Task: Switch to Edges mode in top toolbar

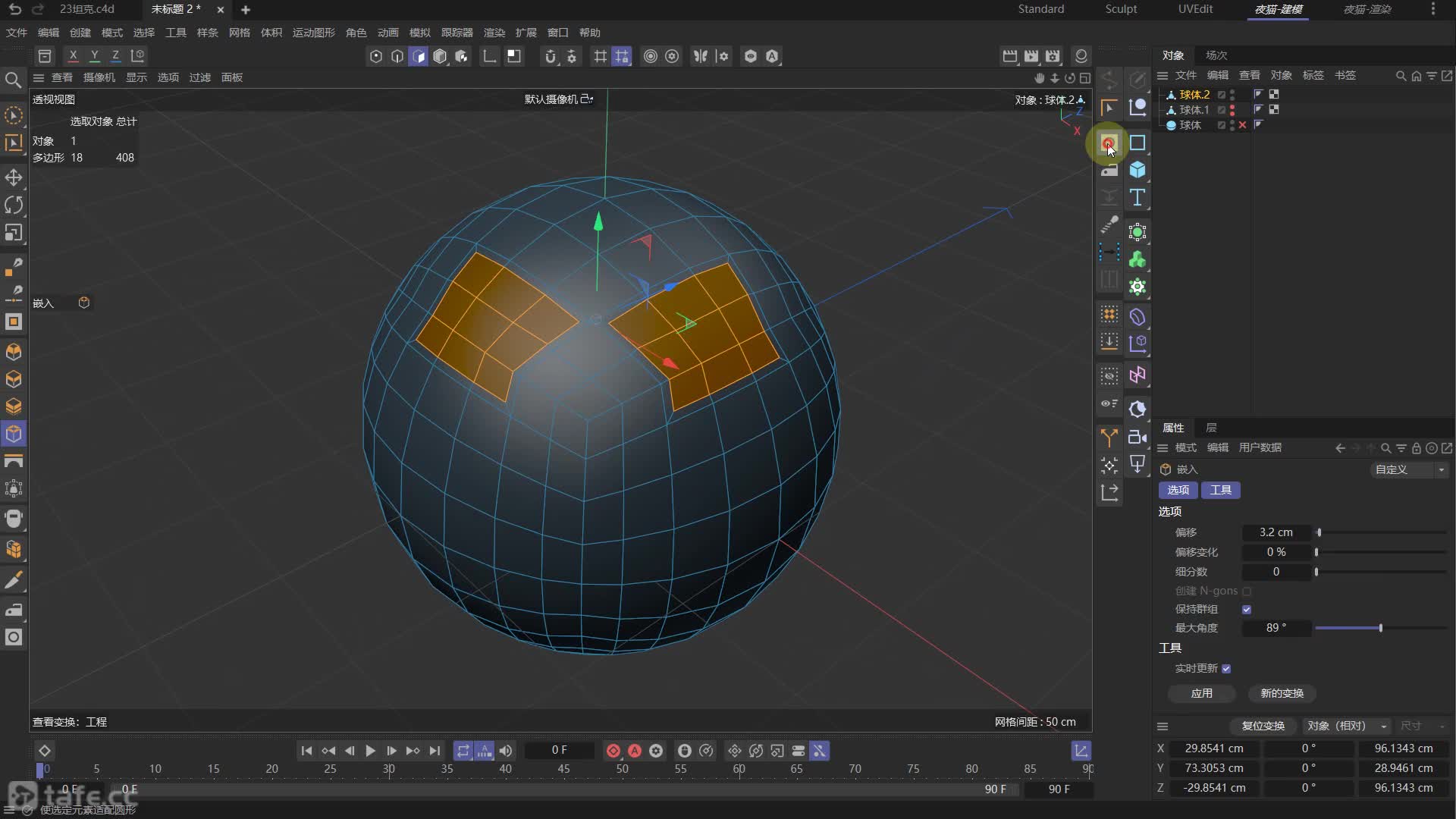Action: coord(397,56)
